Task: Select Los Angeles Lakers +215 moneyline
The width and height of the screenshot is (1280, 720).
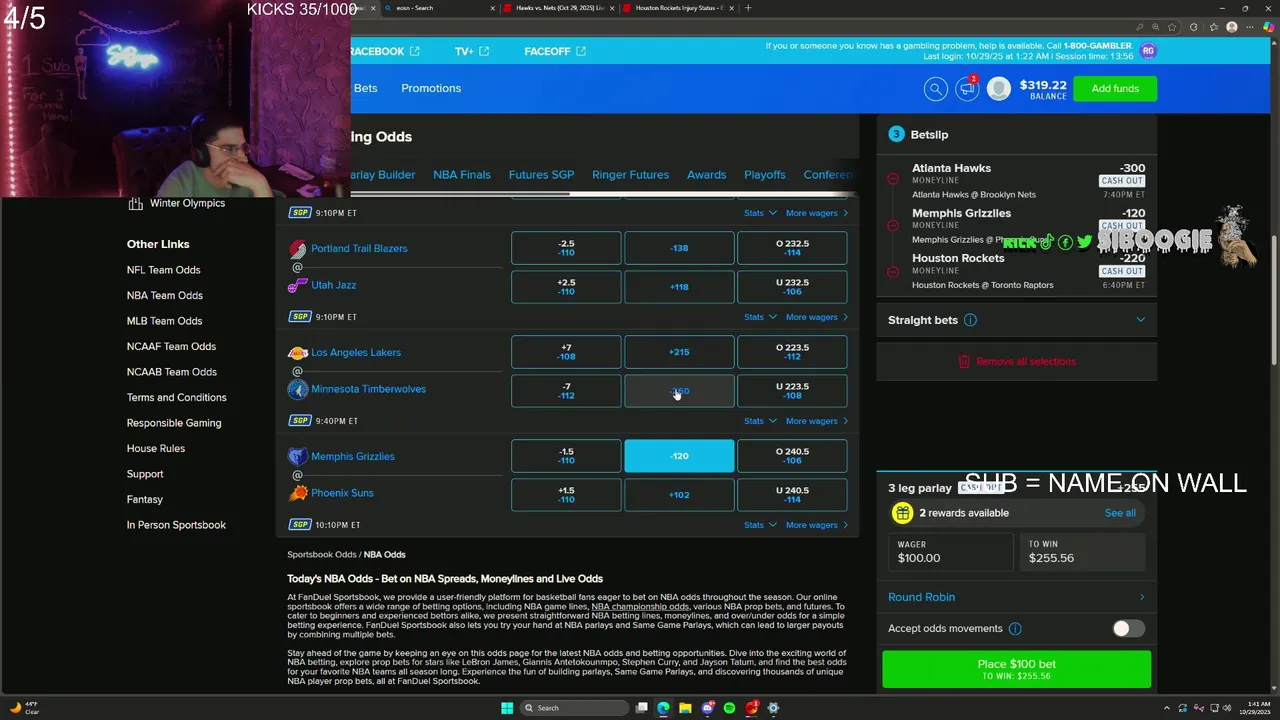Action: (x=679, y=352)
